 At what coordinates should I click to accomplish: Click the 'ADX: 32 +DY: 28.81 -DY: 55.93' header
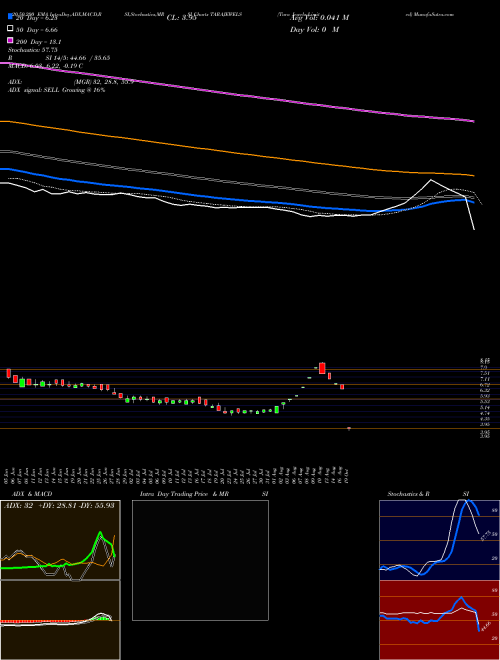tap(59, 505)
